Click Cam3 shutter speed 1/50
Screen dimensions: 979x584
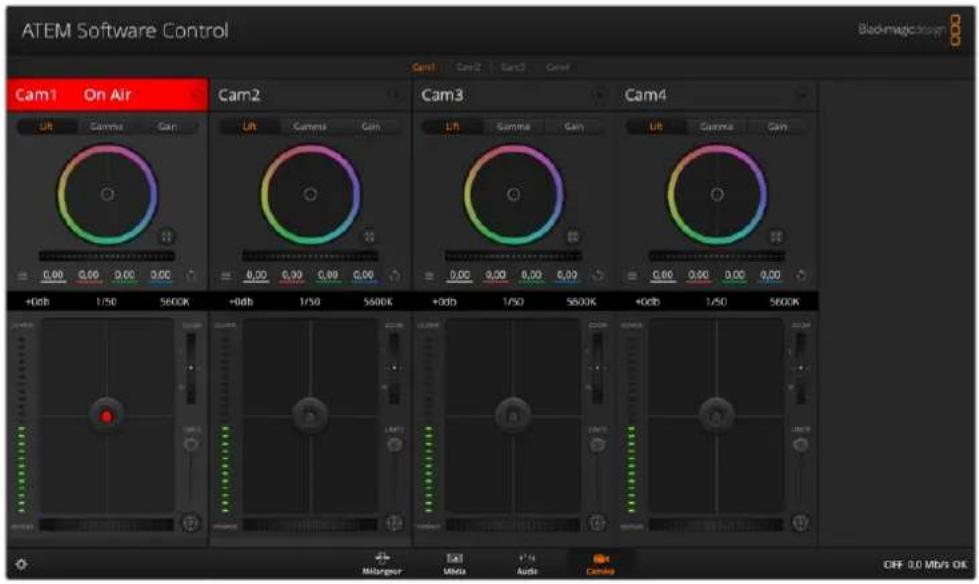coord(513,302)
